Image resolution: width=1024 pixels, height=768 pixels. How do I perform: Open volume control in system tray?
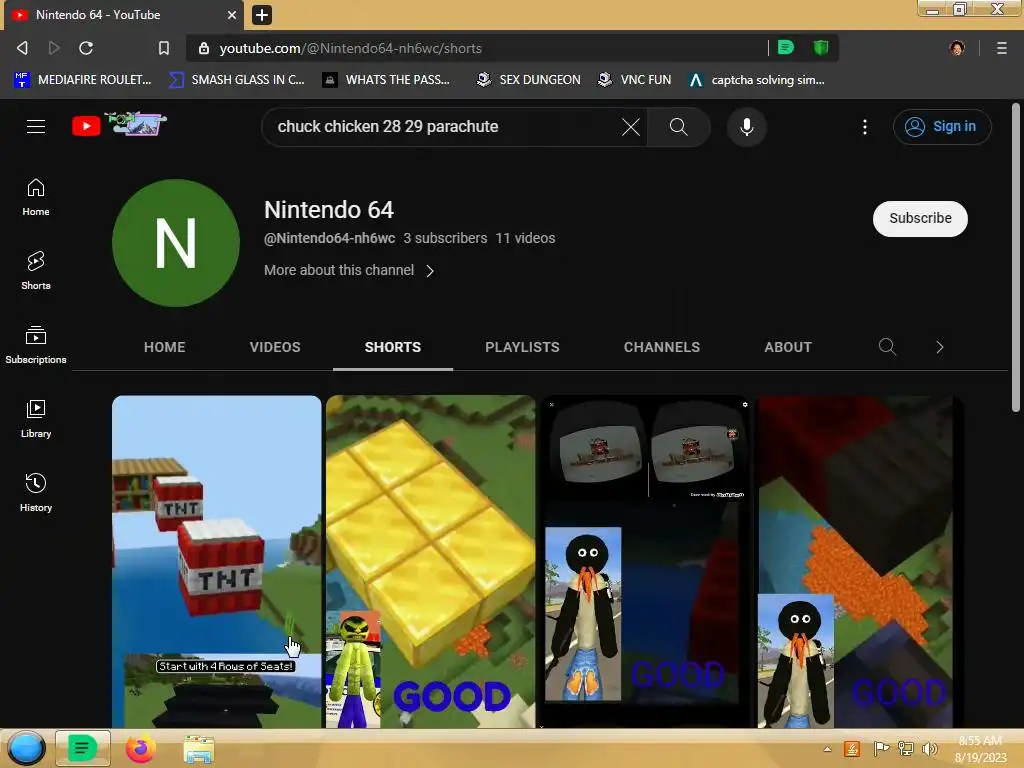click(930, 749)
